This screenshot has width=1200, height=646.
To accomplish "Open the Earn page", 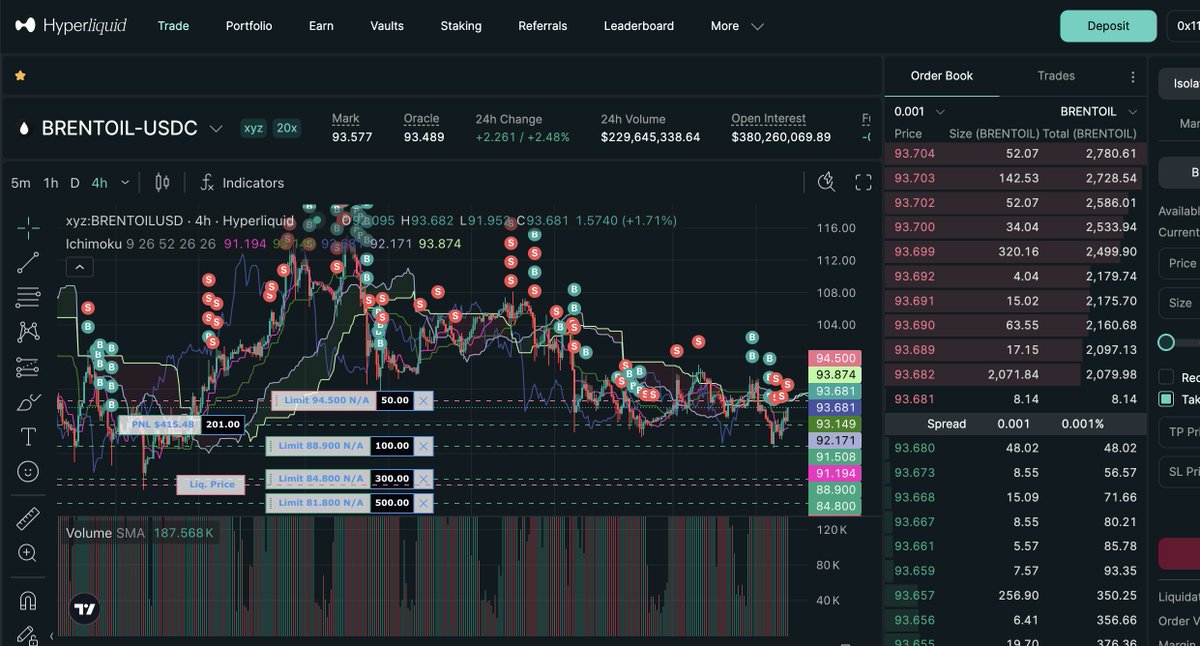I will [x=321, y=26].
